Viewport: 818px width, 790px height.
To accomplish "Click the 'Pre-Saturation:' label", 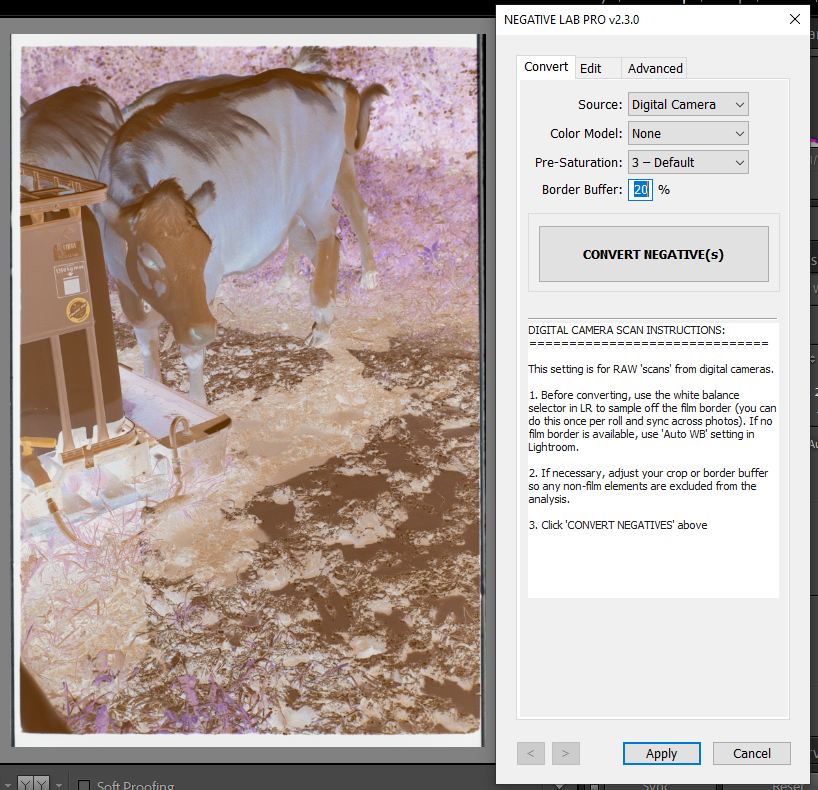I will tap(579, 162).
